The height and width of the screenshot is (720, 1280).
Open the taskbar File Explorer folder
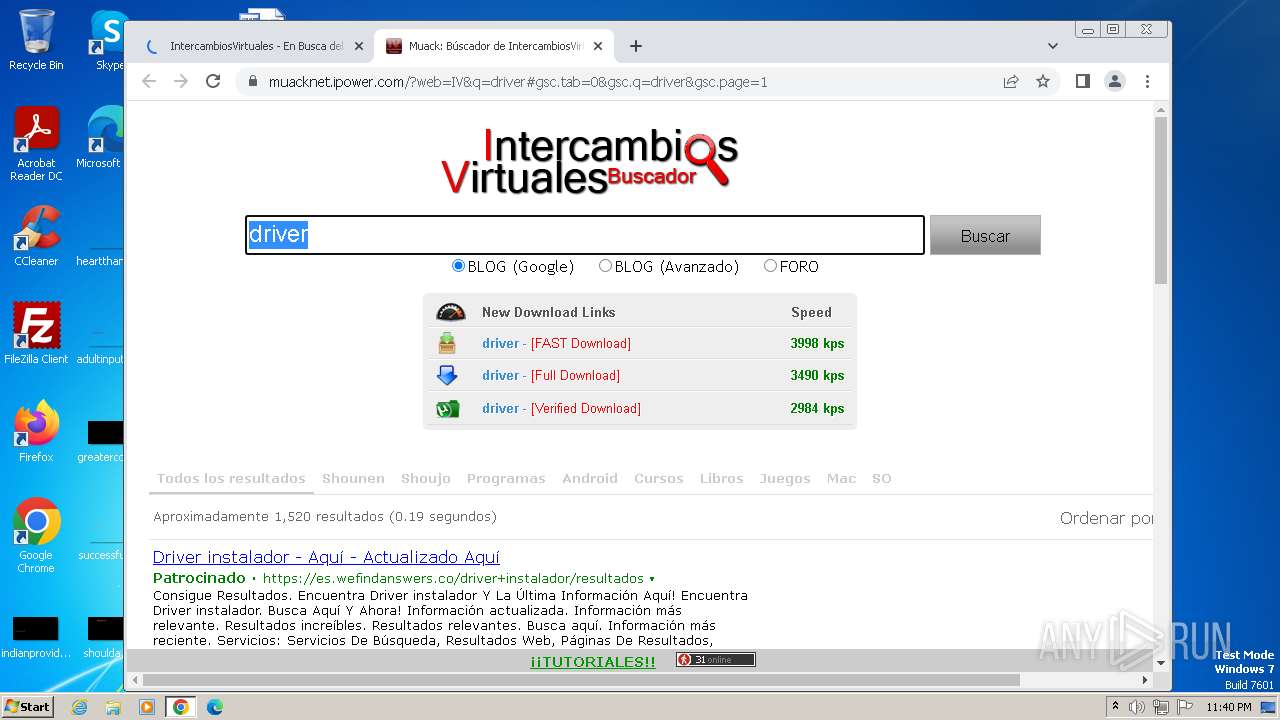click(x=113, y=707)
